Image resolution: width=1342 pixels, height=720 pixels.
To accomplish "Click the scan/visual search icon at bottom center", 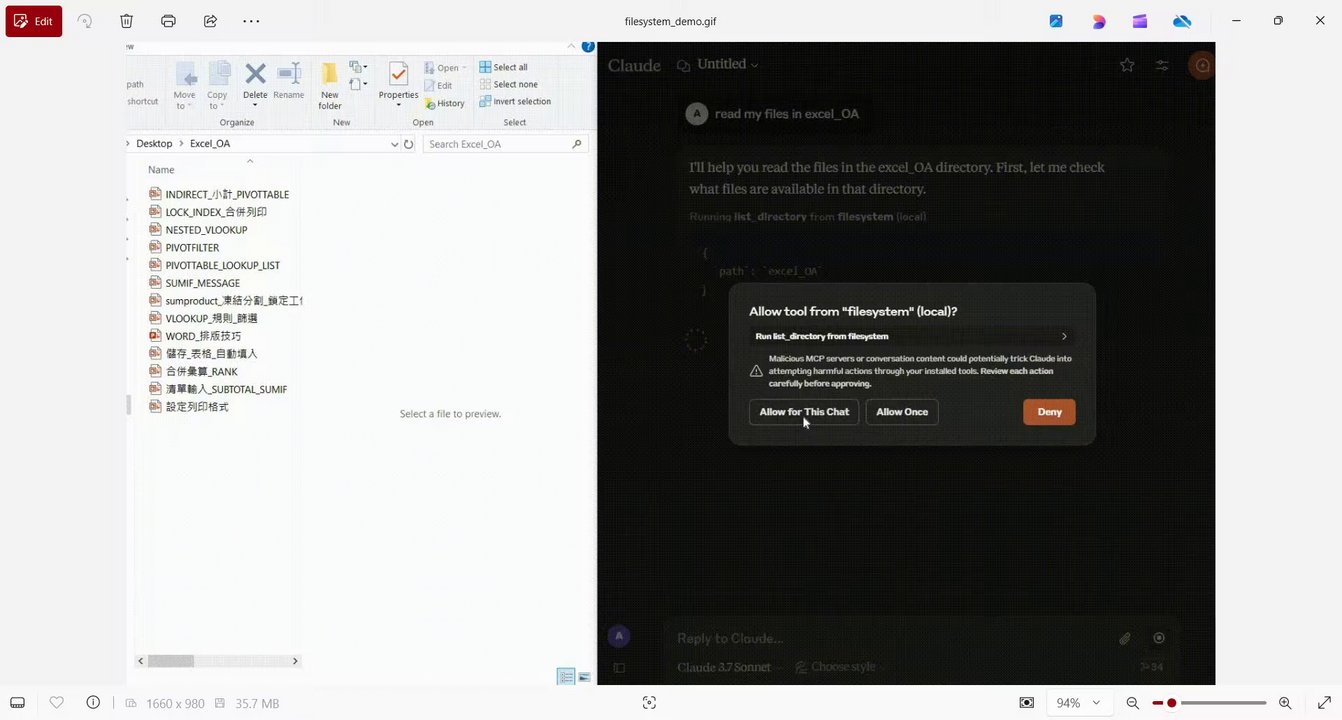I will click(649, 703).
